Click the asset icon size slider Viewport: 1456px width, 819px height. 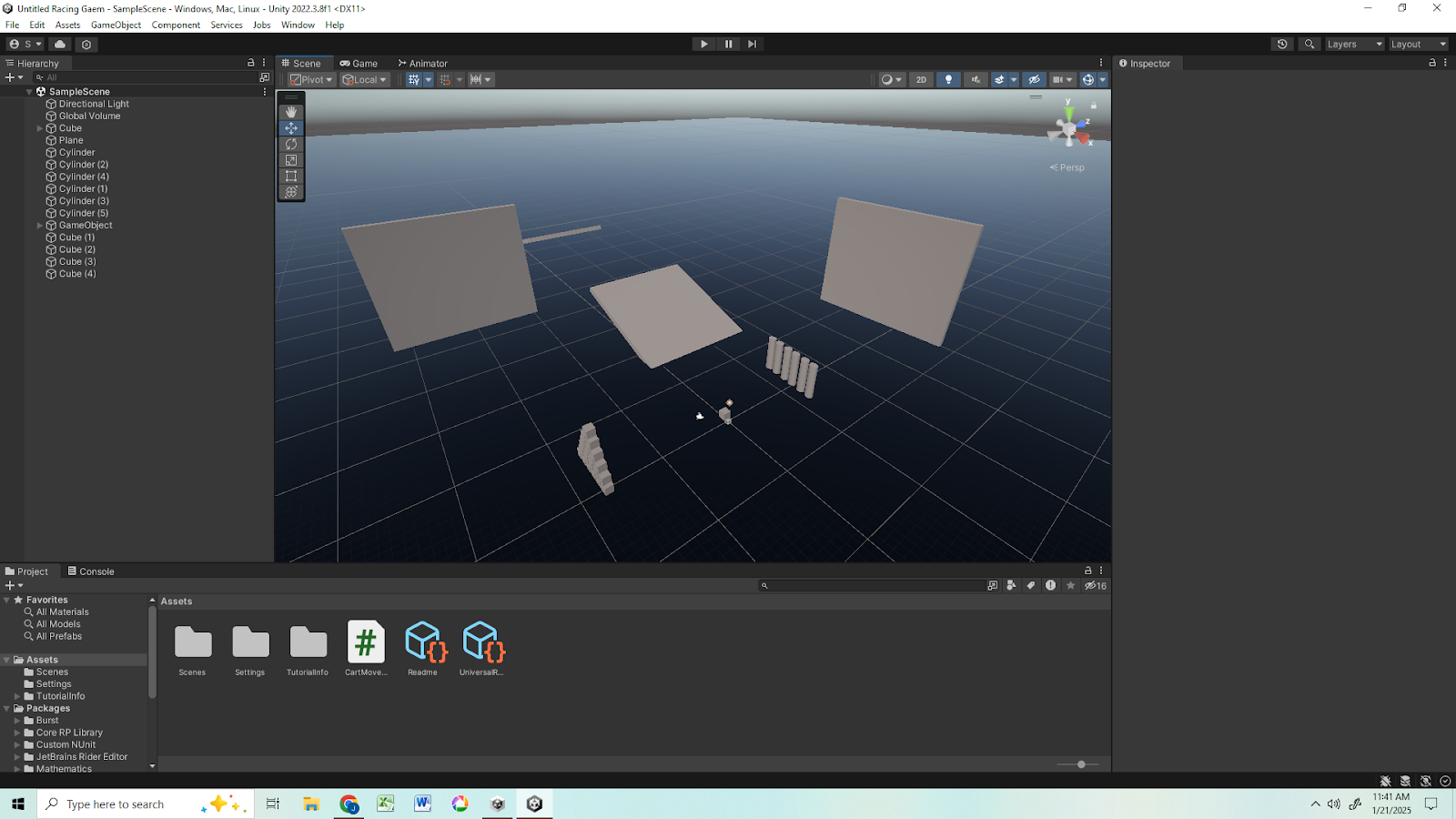coord(1080,764)
